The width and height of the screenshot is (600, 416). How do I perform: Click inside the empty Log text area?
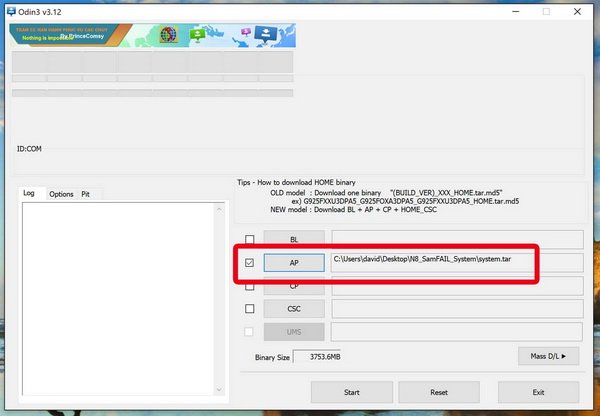tap(119, 300)
